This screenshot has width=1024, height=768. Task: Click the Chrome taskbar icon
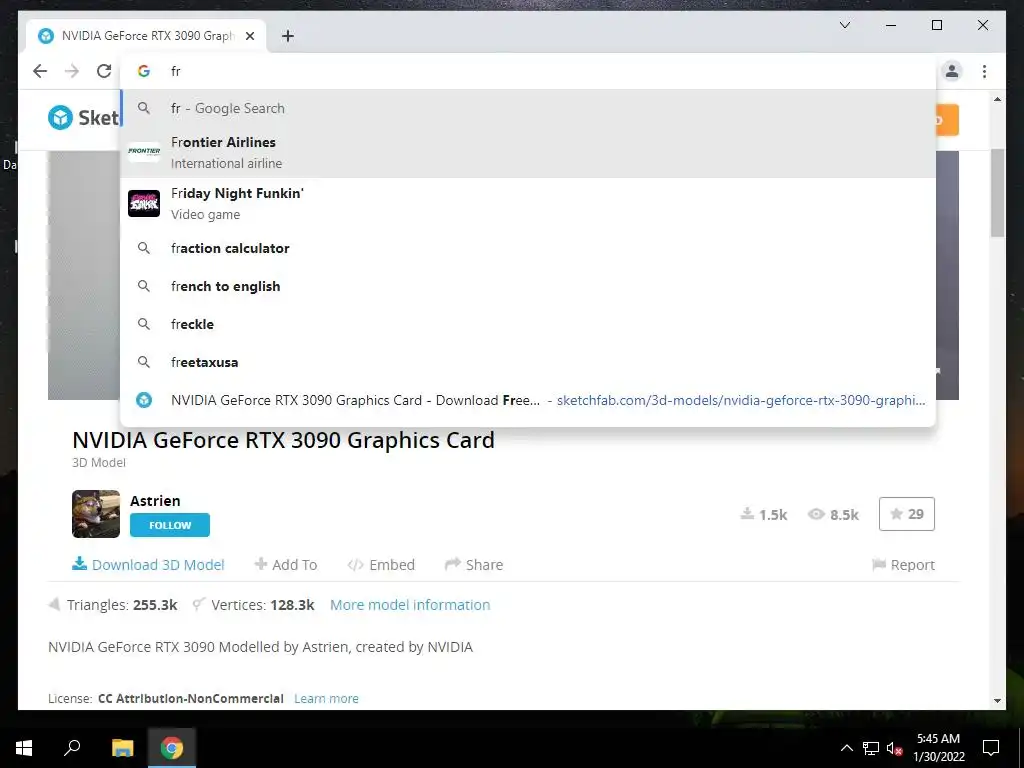(x=171, y=748)
